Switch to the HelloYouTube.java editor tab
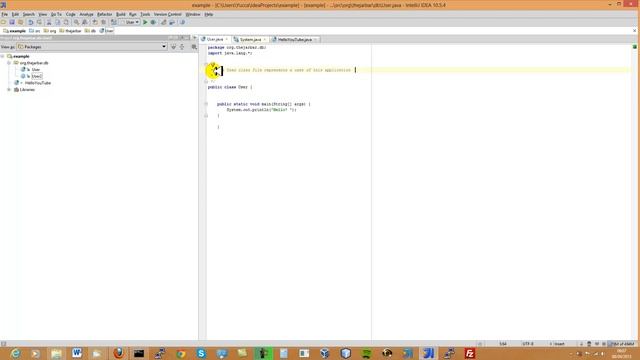Image resolution: width=640 pixels, height=360 pixels. click(x=295, y=40)
